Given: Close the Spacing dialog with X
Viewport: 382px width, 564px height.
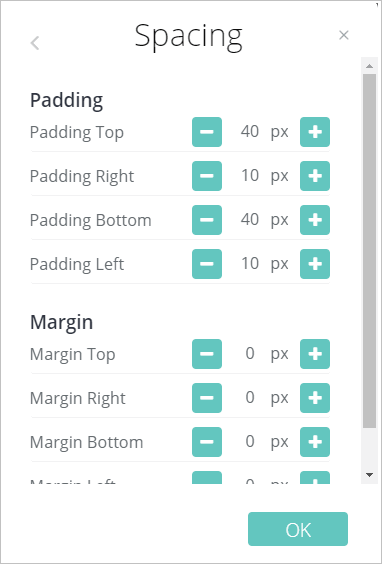Looking at the screenshot, I should (x=344, y=35).
